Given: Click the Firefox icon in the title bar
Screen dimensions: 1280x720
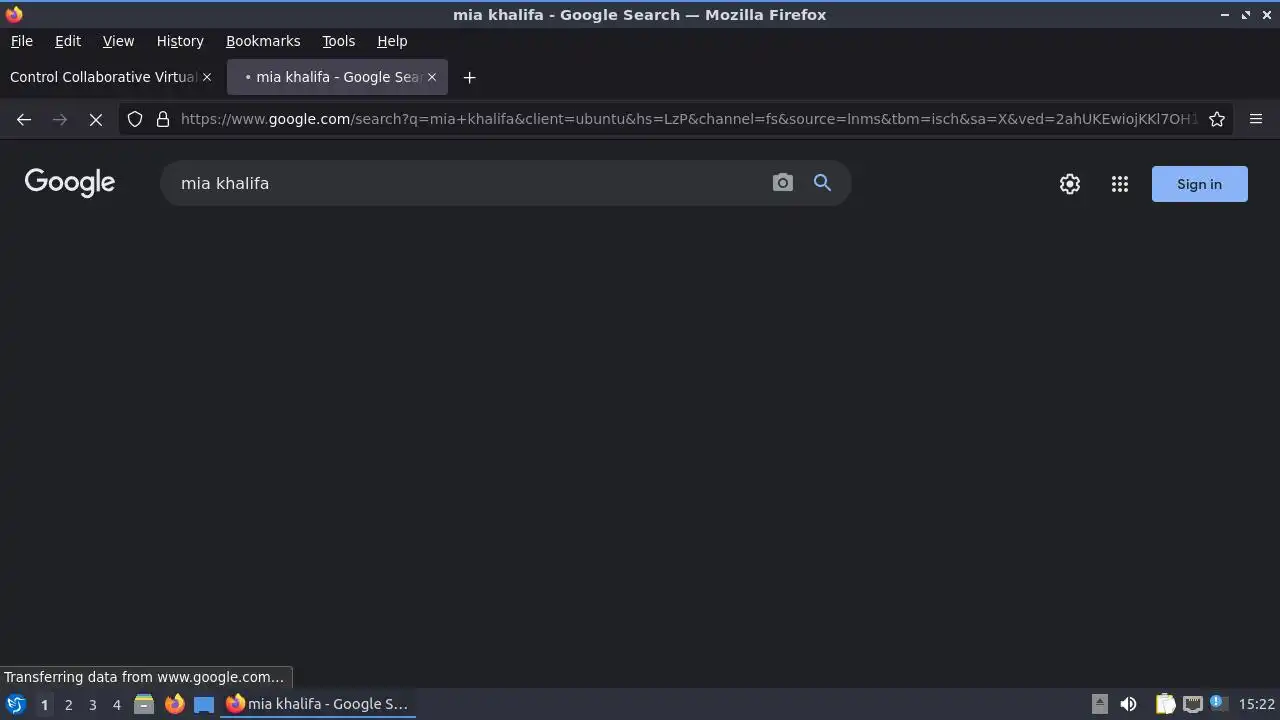Looking at the screenshot, I should coord(14,14).
